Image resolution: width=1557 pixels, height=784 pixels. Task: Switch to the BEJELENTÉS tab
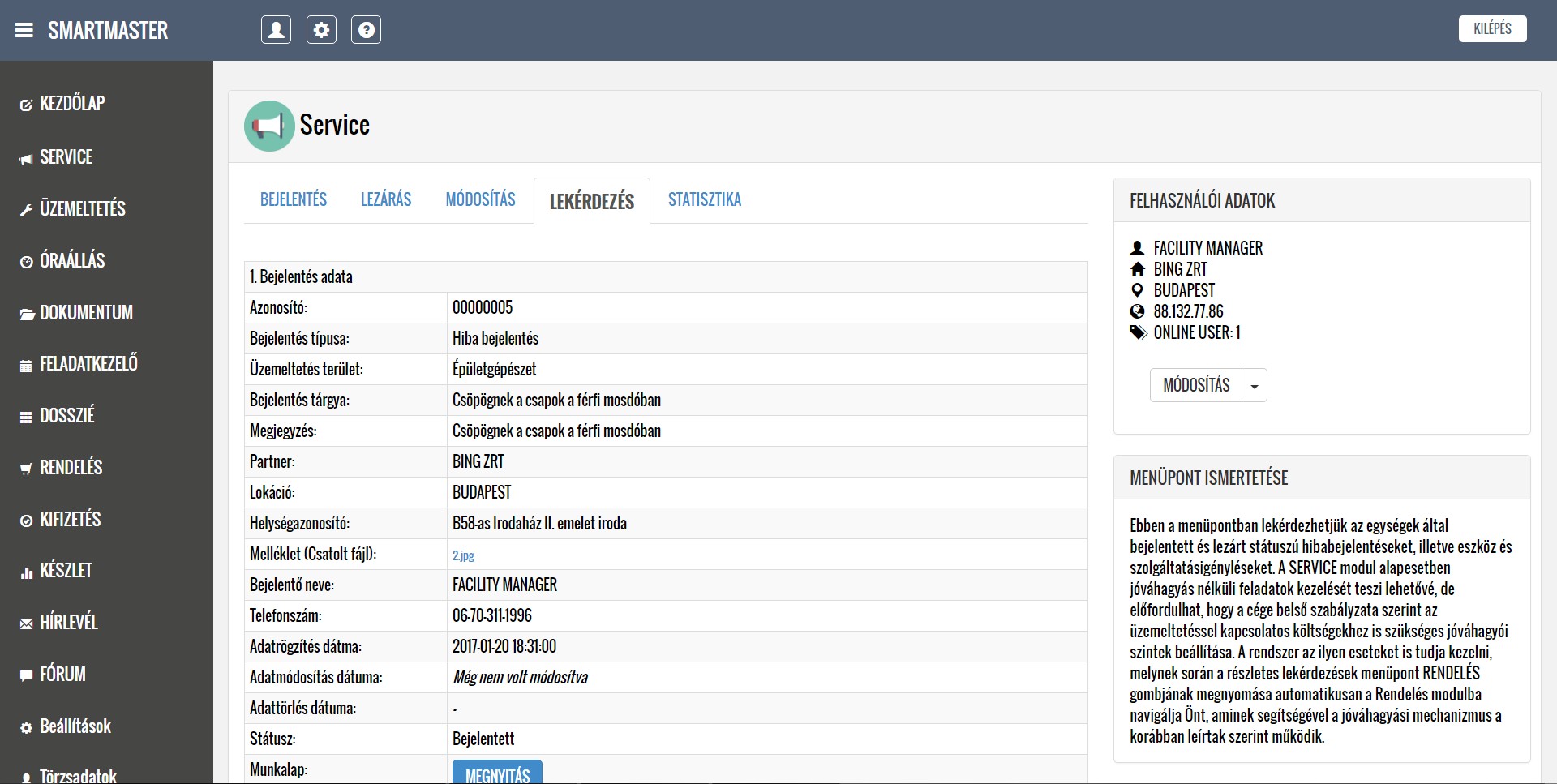[294, 199]
